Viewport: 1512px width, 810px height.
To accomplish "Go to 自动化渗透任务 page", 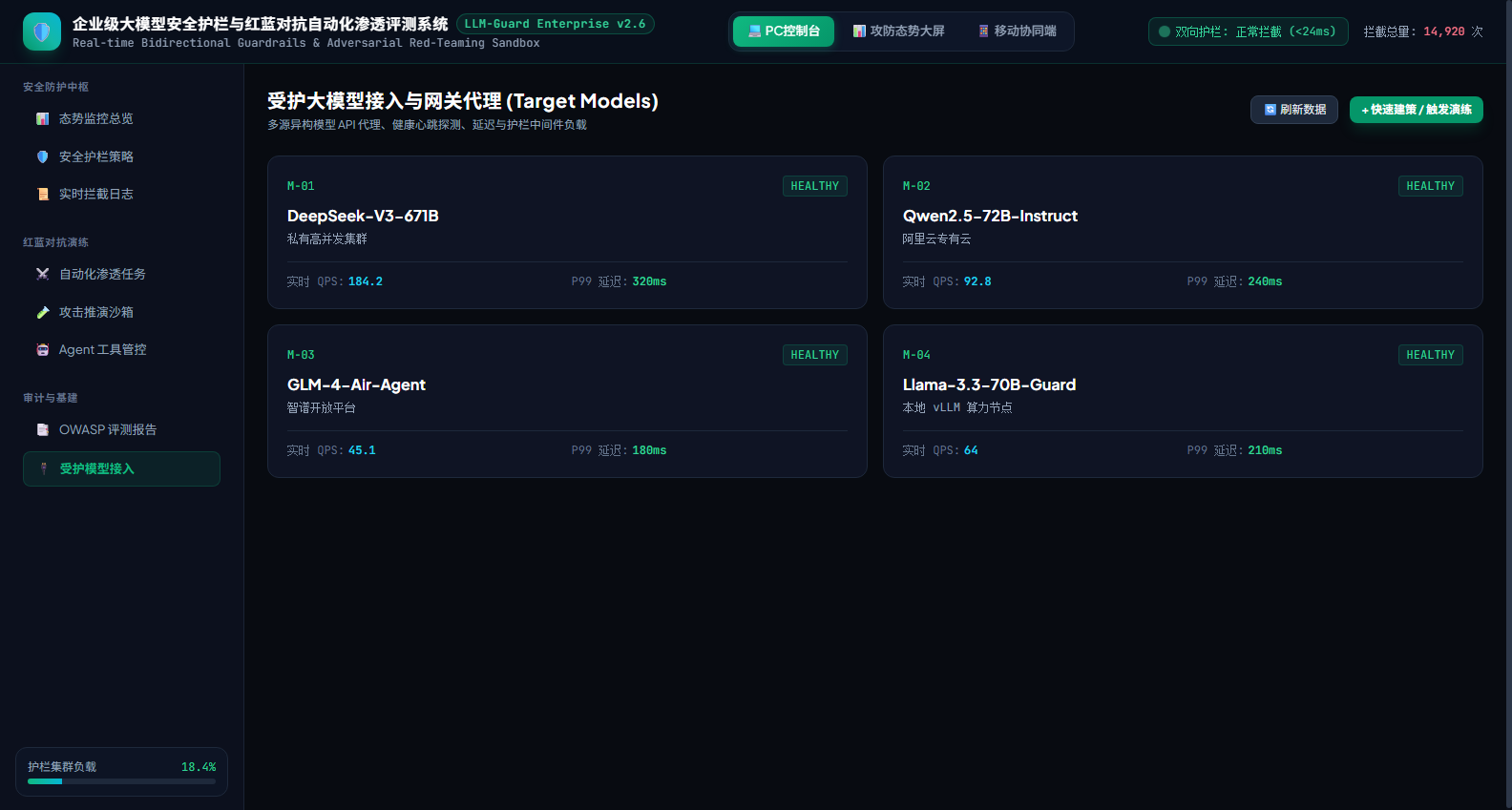I will (x=121, y=275).
